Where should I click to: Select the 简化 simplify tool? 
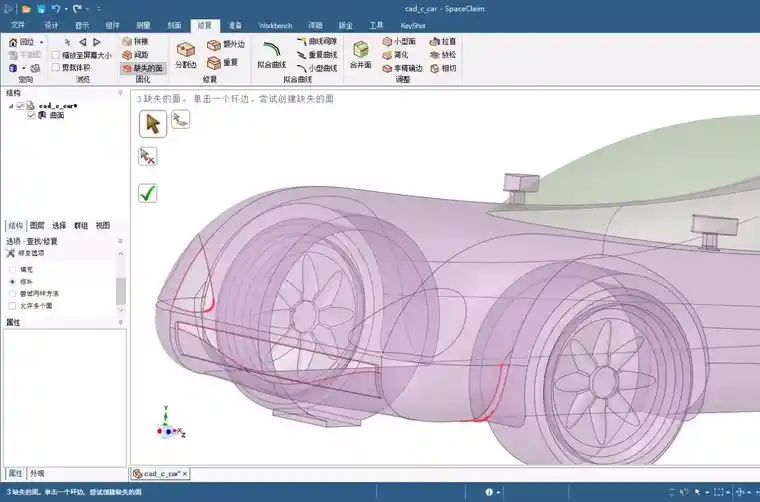396,55
